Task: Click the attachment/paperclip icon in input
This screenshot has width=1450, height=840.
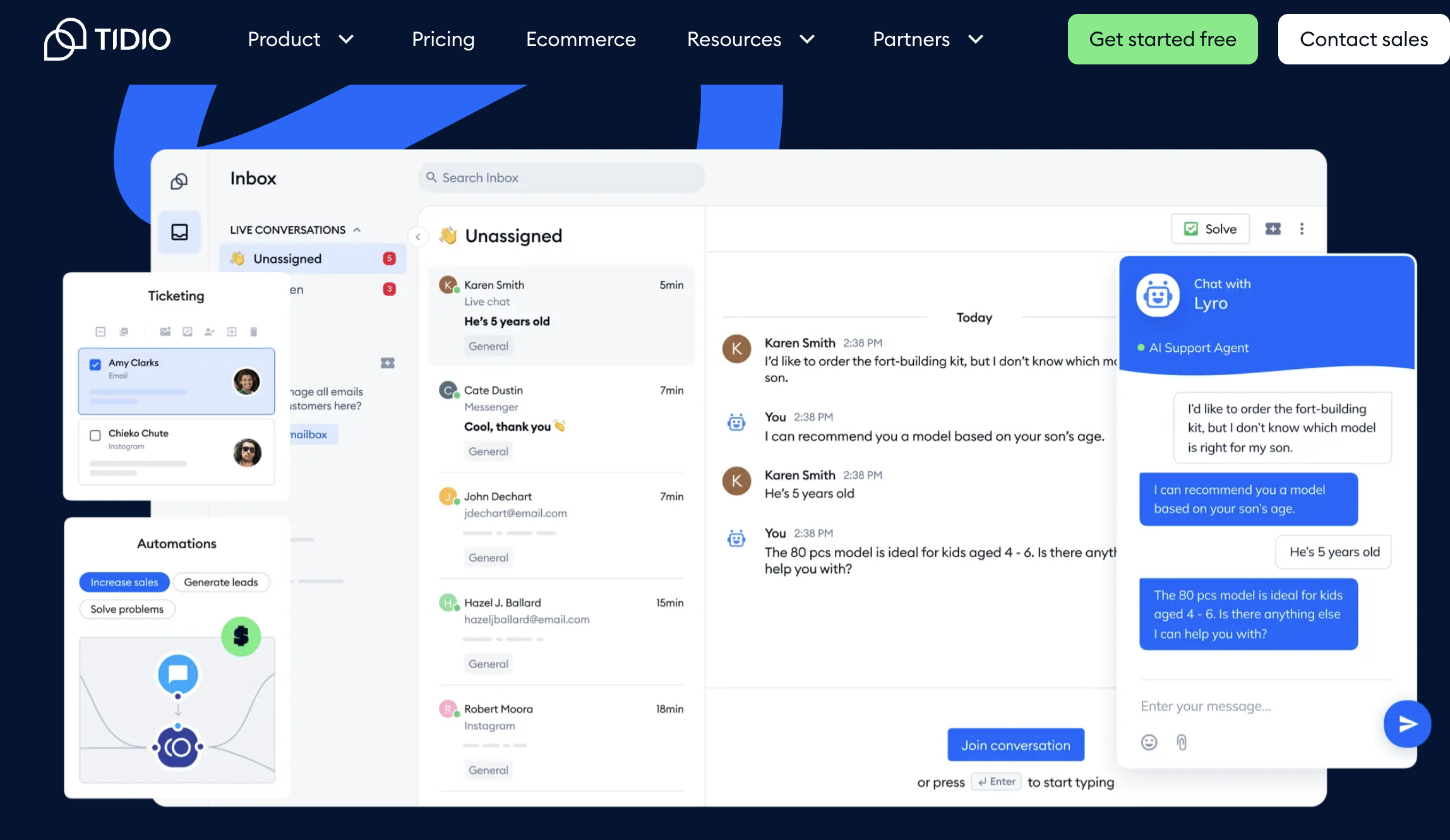Action: pyautogui.click(x=1182, y=741)
